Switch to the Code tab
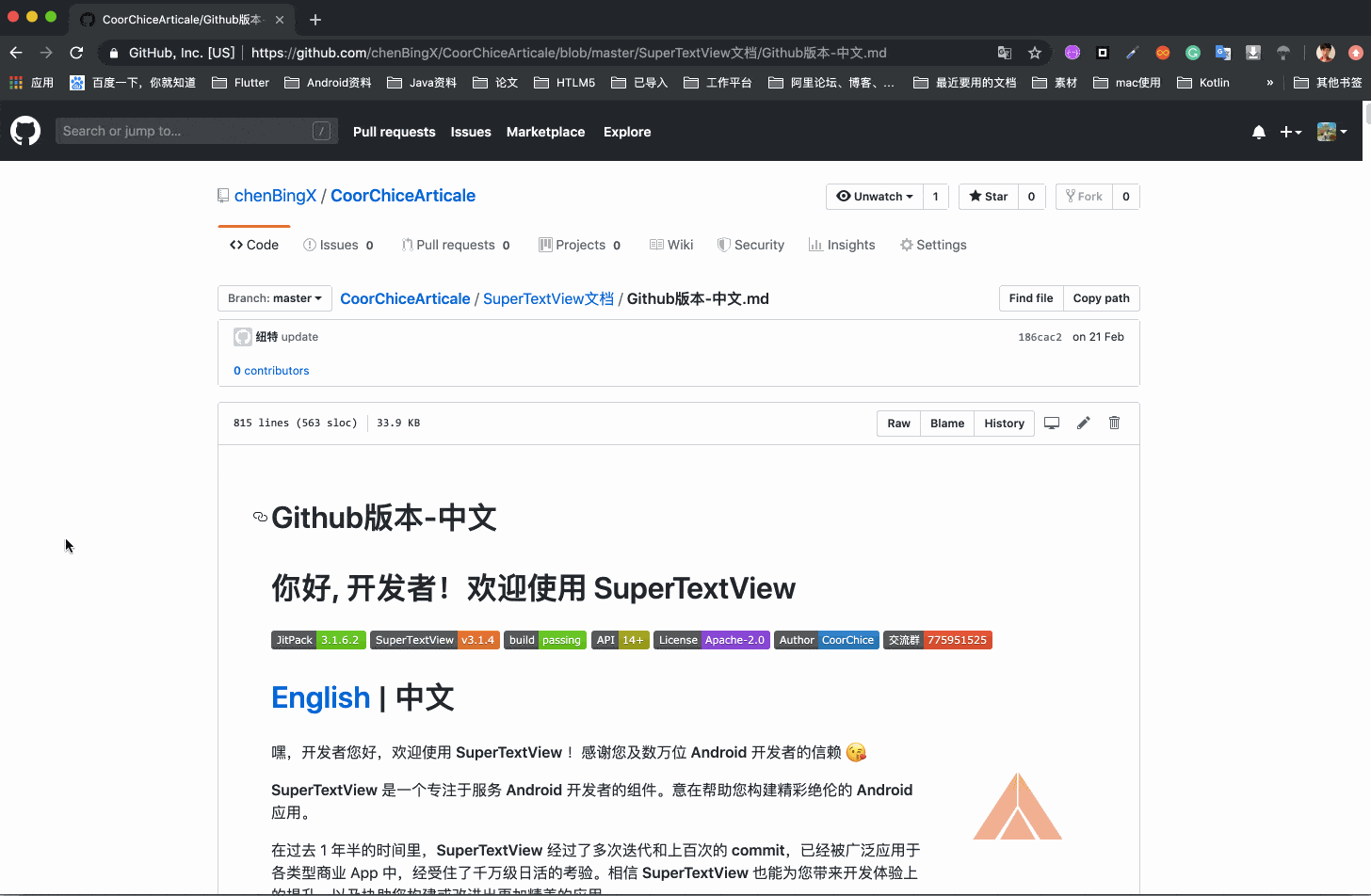This screenshot has height=896, width=1371. (x=254, y=245)
